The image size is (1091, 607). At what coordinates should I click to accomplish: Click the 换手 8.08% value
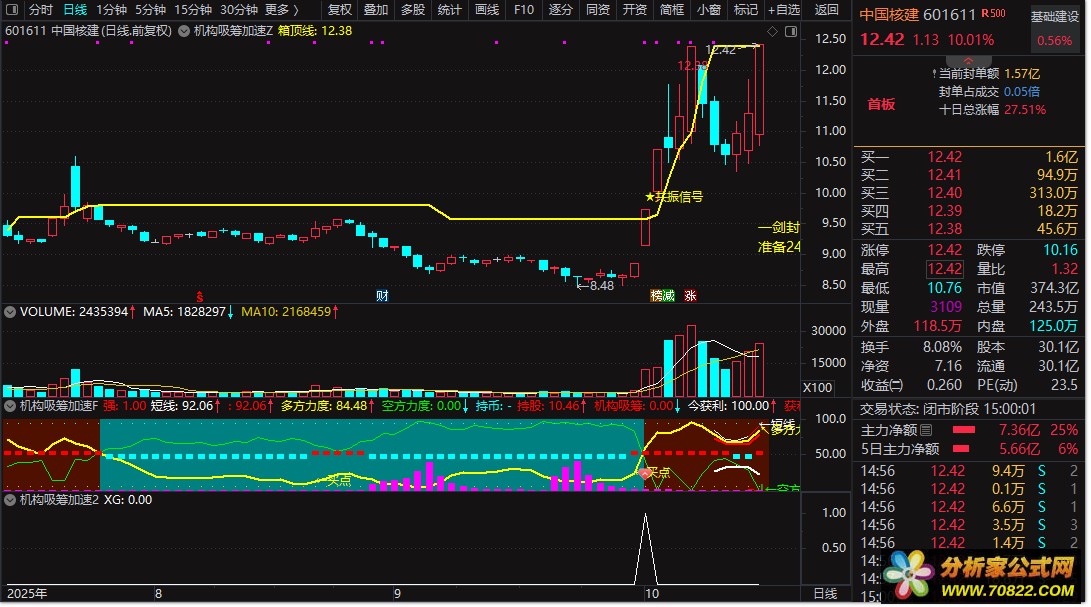click(x=943, y=347)
